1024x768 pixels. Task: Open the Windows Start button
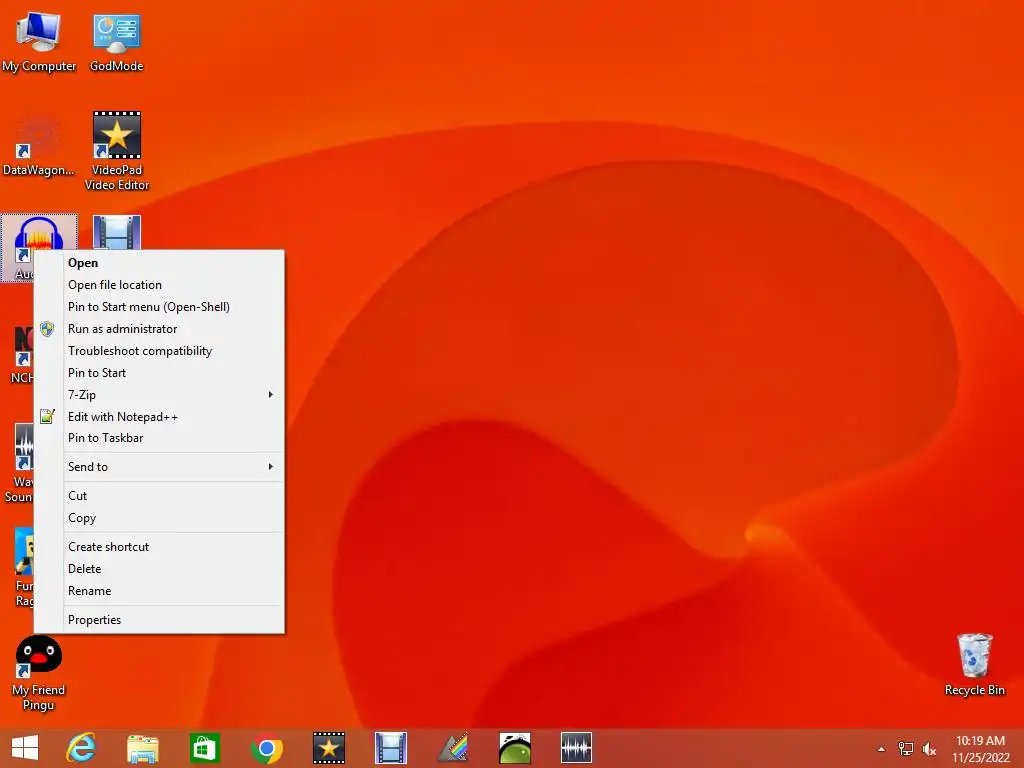(x=25, y=748)
